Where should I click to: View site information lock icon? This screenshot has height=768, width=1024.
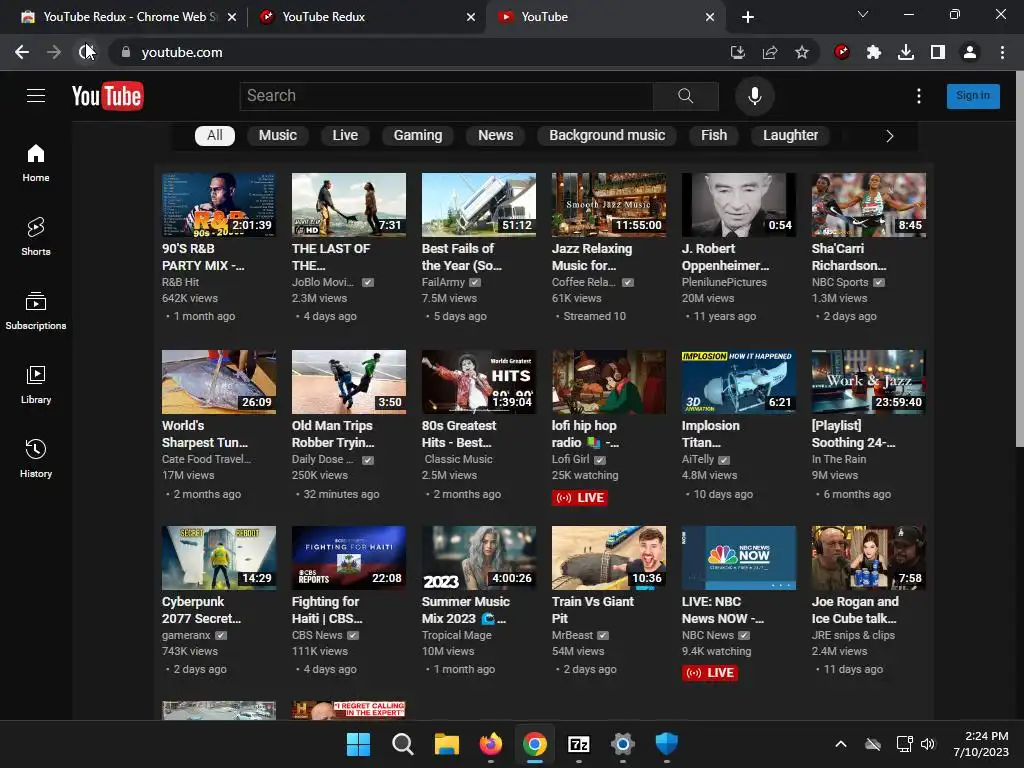[125, 52]
